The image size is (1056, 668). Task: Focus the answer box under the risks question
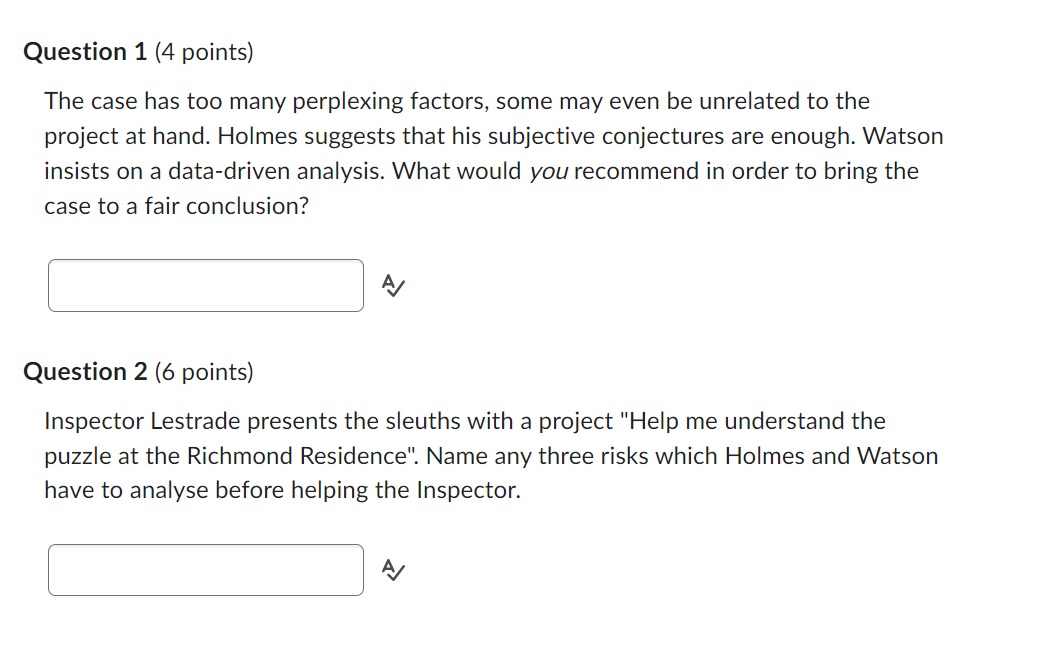point(205,570)
